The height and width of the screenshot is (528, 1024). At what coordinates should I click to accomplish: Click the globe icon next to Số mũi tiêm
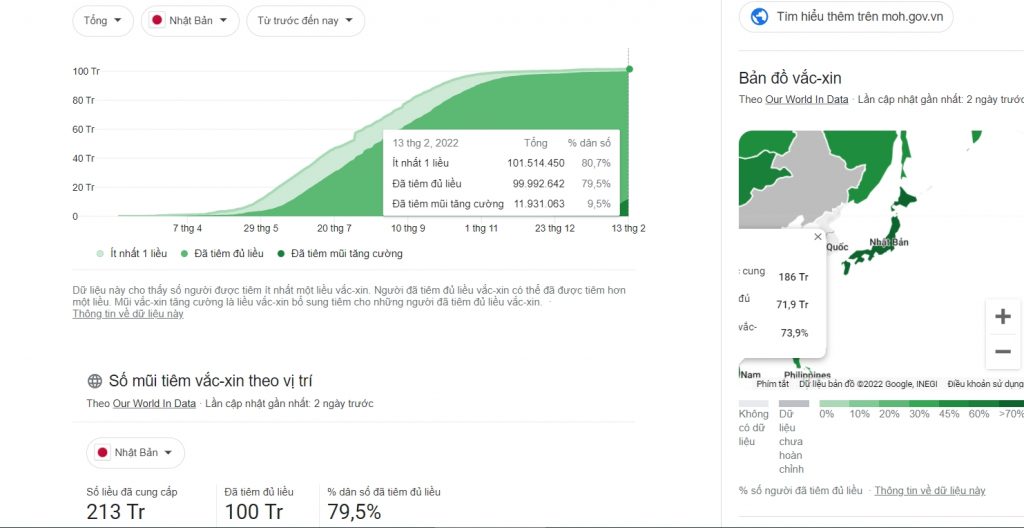(95, 381)
